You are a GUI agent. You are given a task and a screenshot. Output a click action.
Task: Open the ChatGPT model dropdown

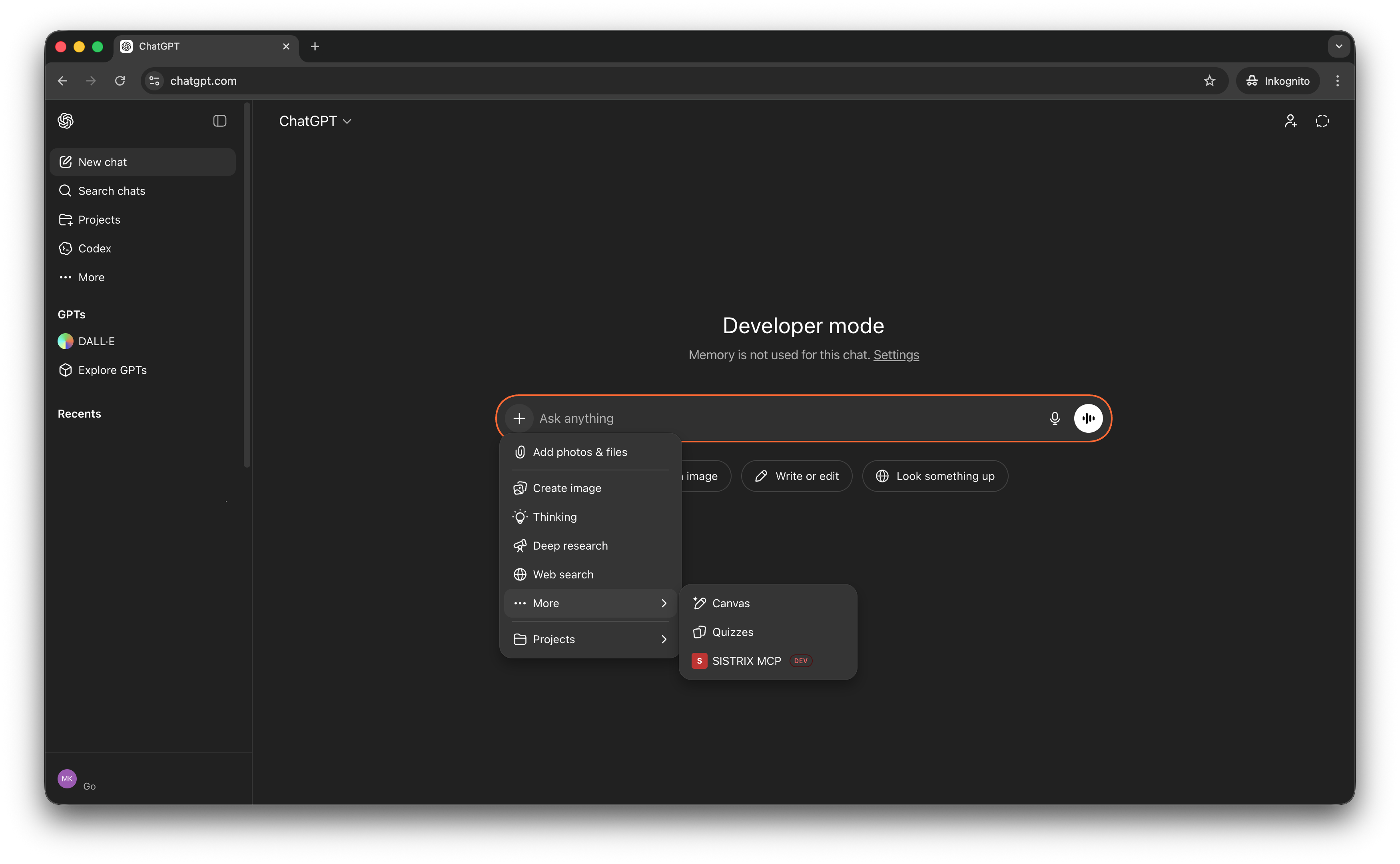tap(315, 121)
